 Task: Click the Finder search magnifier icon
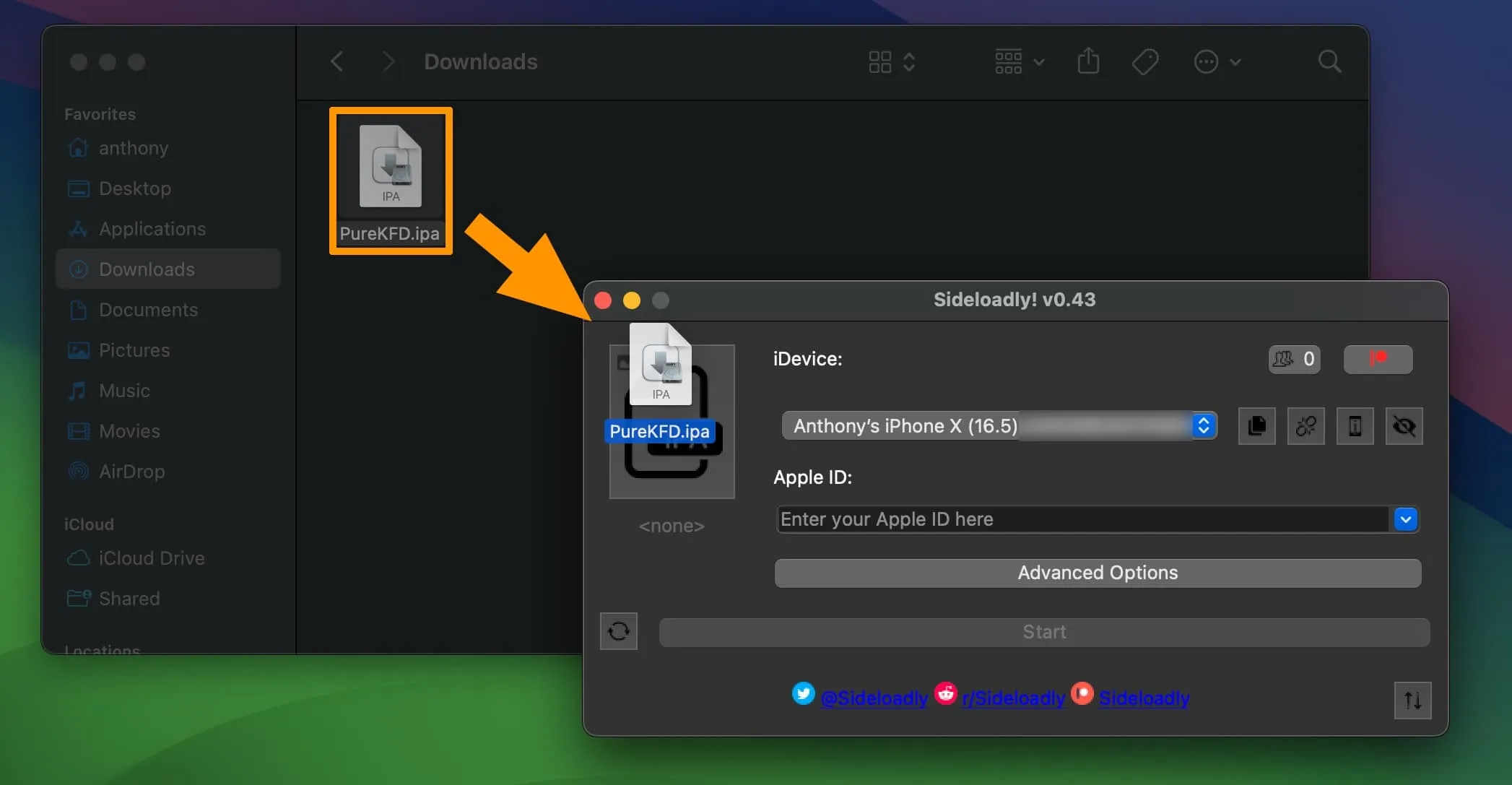(1329, 61)
